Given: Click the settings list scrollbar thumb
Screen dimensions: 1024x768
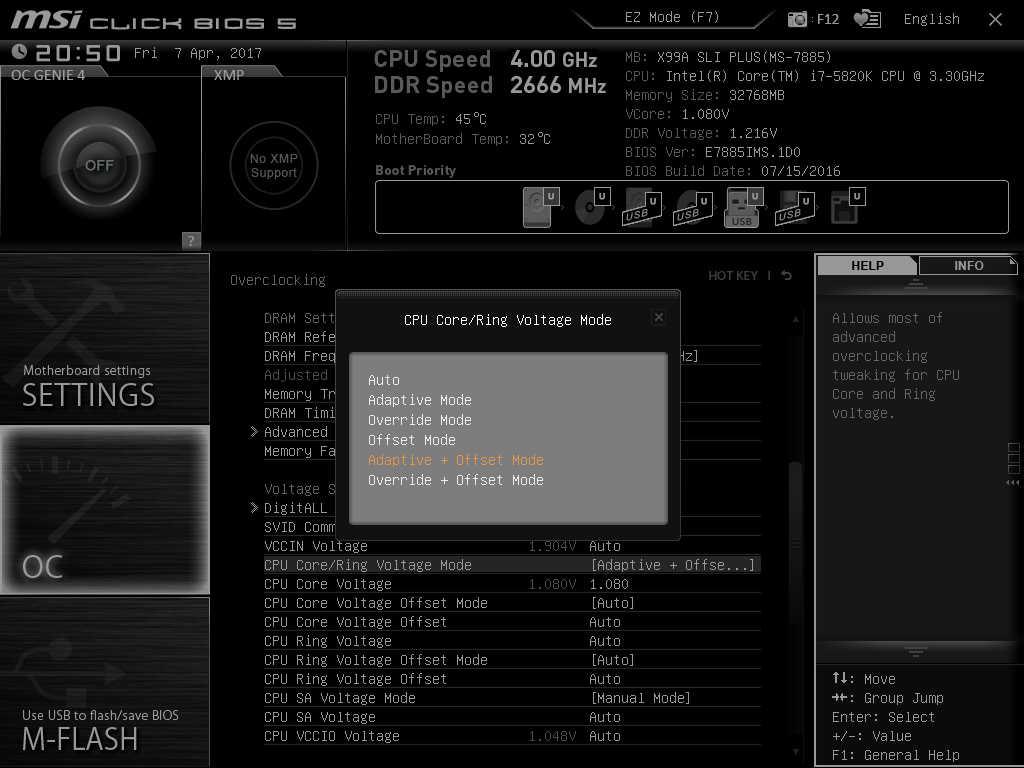Looking at the screenshot, I should 795,542.
